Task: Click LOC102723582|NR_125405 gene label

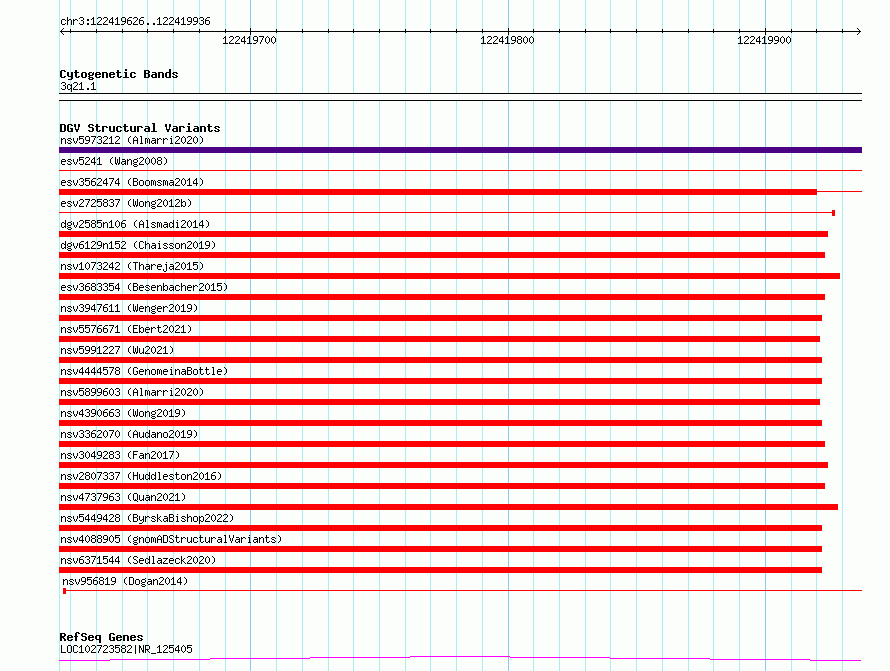Action: click(x=126, y=649)
